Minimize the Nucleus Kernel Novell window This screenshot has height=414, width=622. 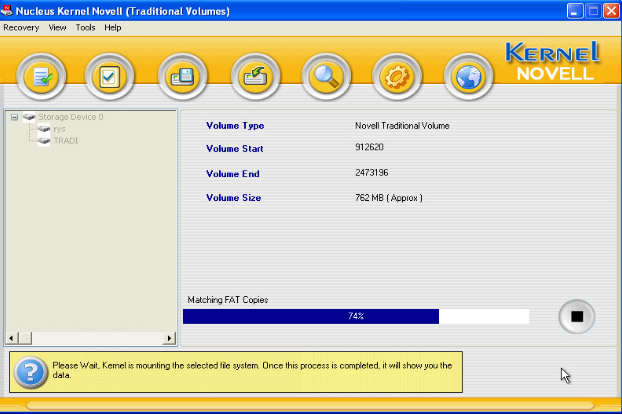[x=574, y=11]
